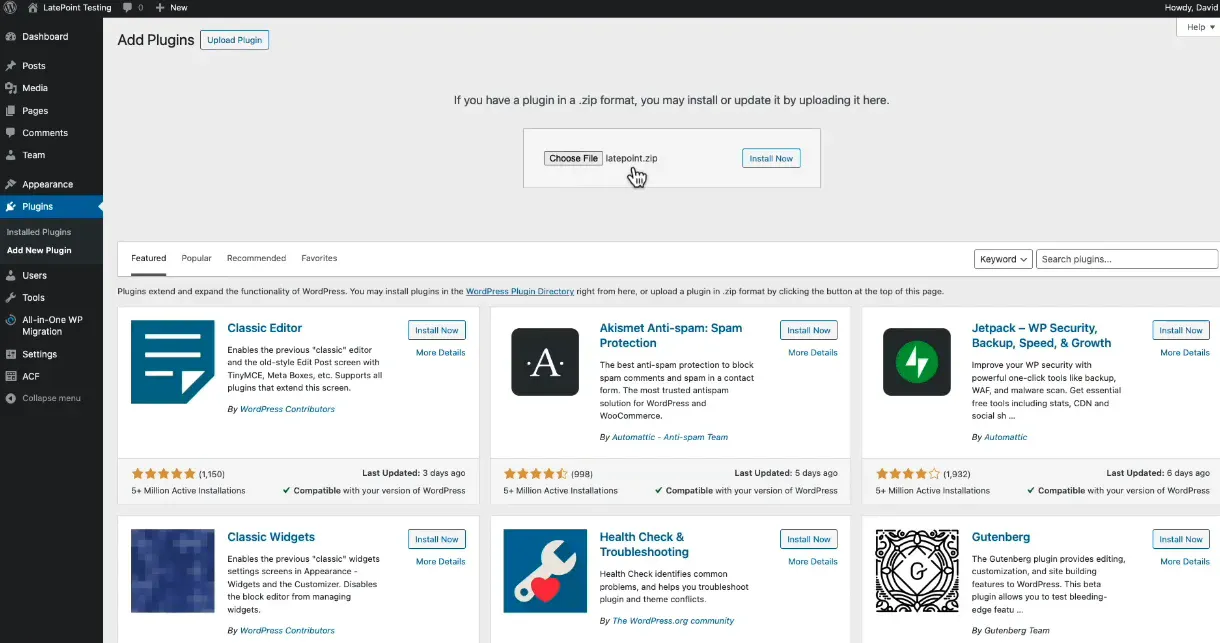Click the Health Check wrench icon
Viewport: 1220px width, 643px height.
544,571
